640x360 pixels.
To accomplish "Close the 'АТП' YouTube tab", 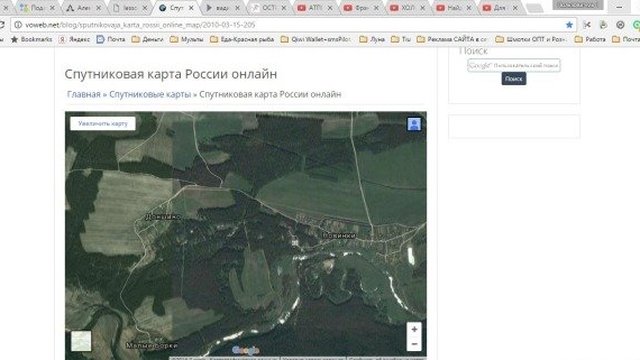I will [x=330, y=8].
